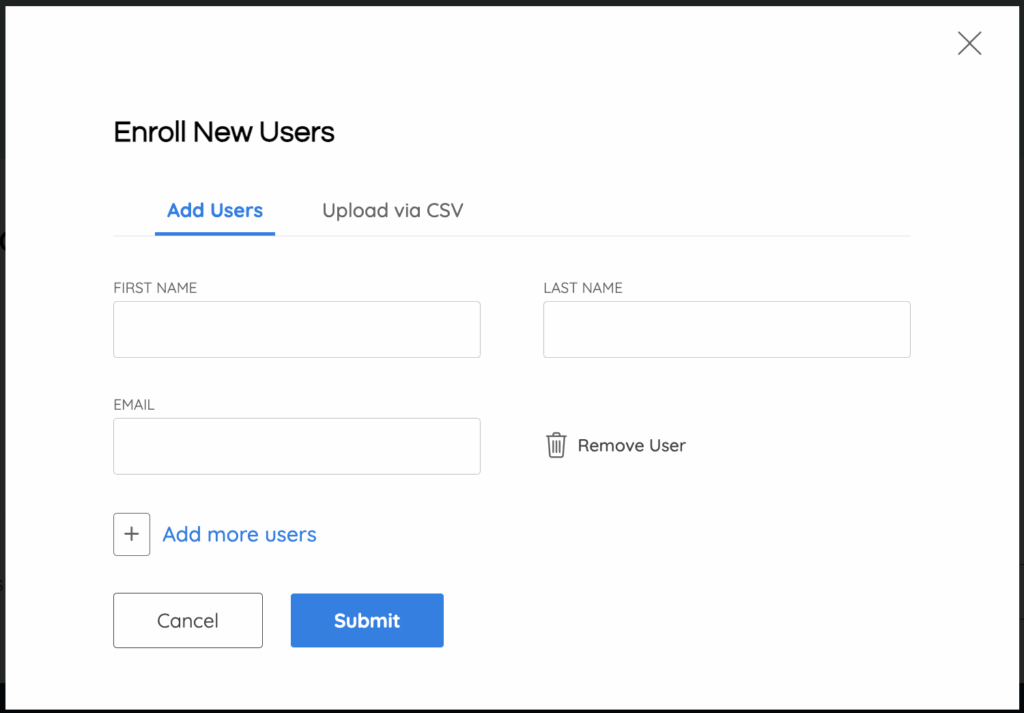1024x713 pixels.
Task: Close the Enroll New Users dialog
Action: pos(969,43)
